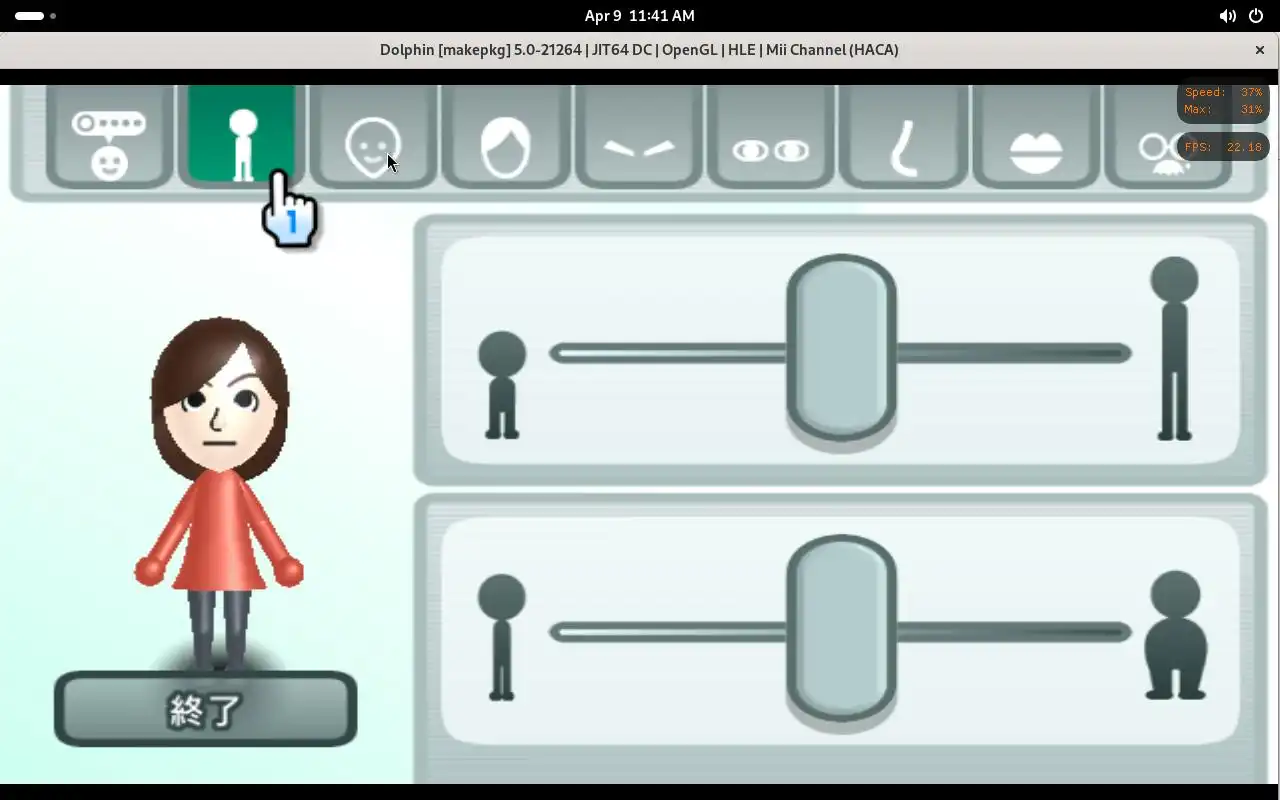The image size is (1280, 800).
Task: Open the eyes tab
Action: pos(771,137)
